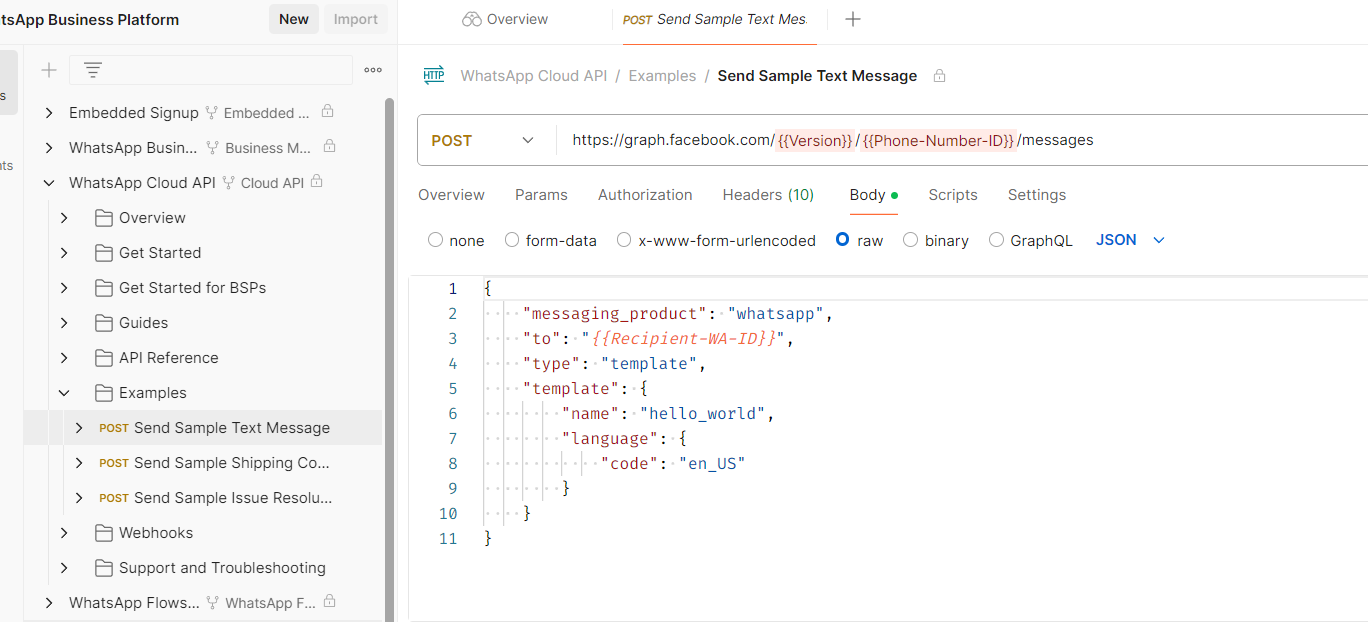The width and height of the screenshot is (1368, 622).
Task: Click the plus icon to open new tab
Action: coord(853,19)
